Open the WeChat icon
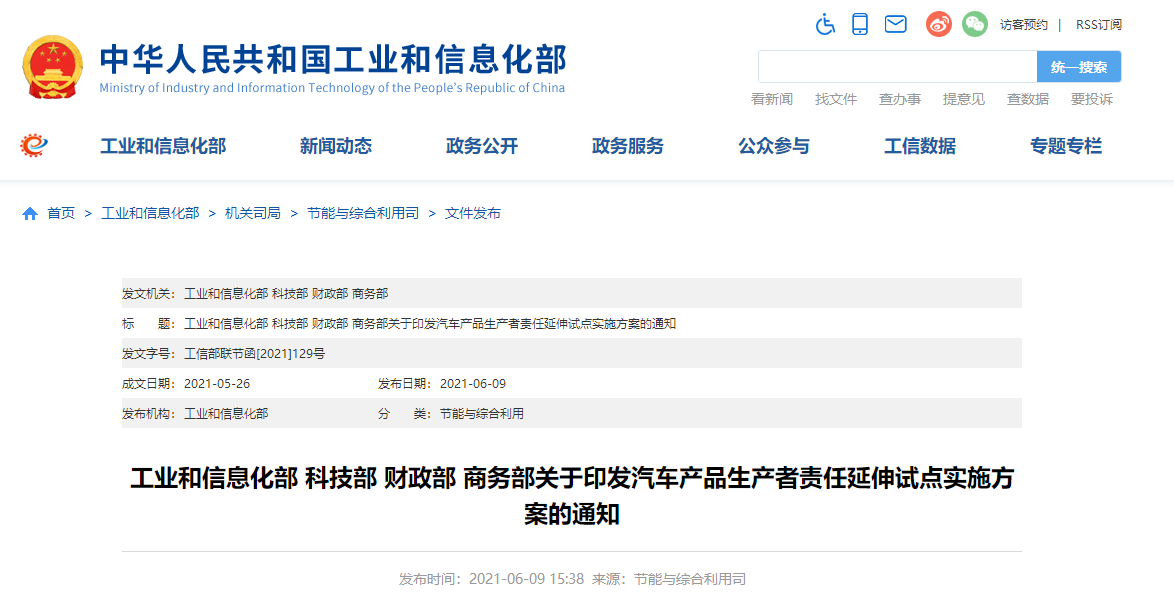1174x601 pixels. point(974,24)
